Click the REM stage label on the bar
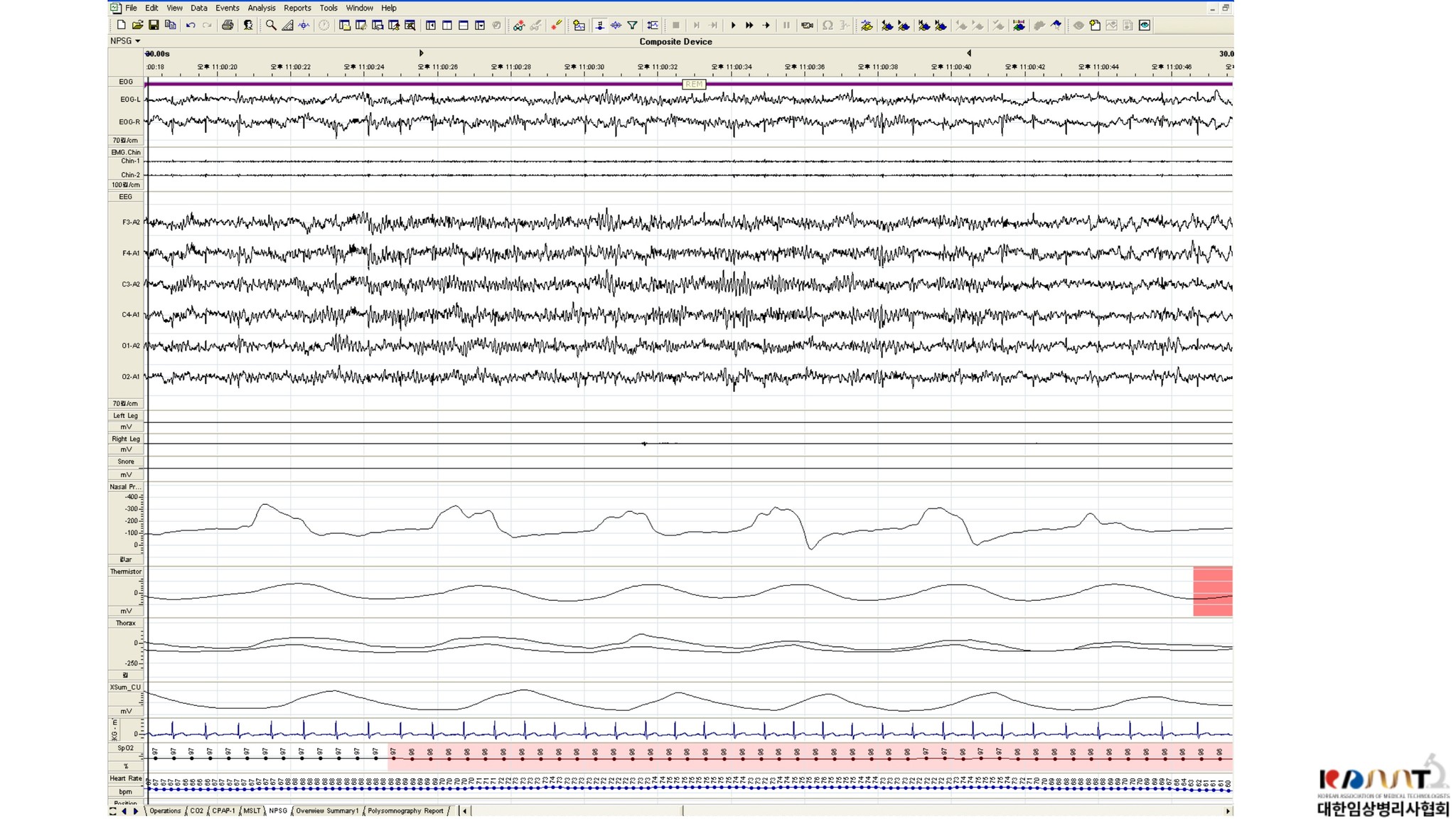This screenshot has width=1456, height=819. (693, 85)
